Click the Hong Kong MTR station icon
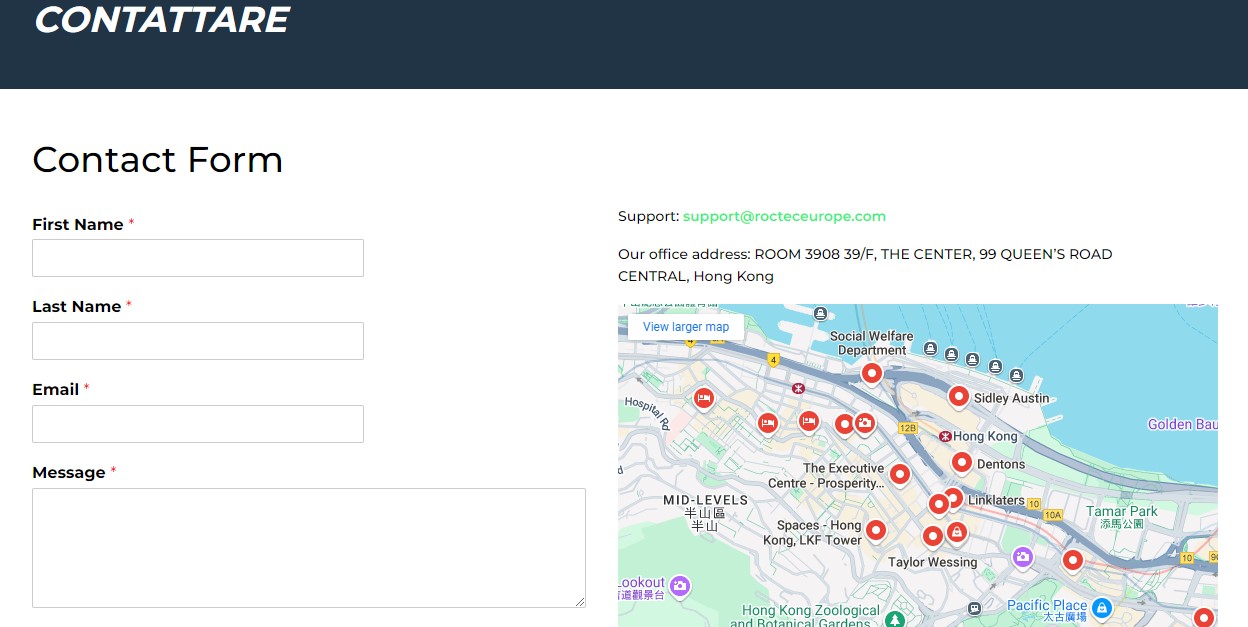Screen dimensions: 1248x627 945,436
